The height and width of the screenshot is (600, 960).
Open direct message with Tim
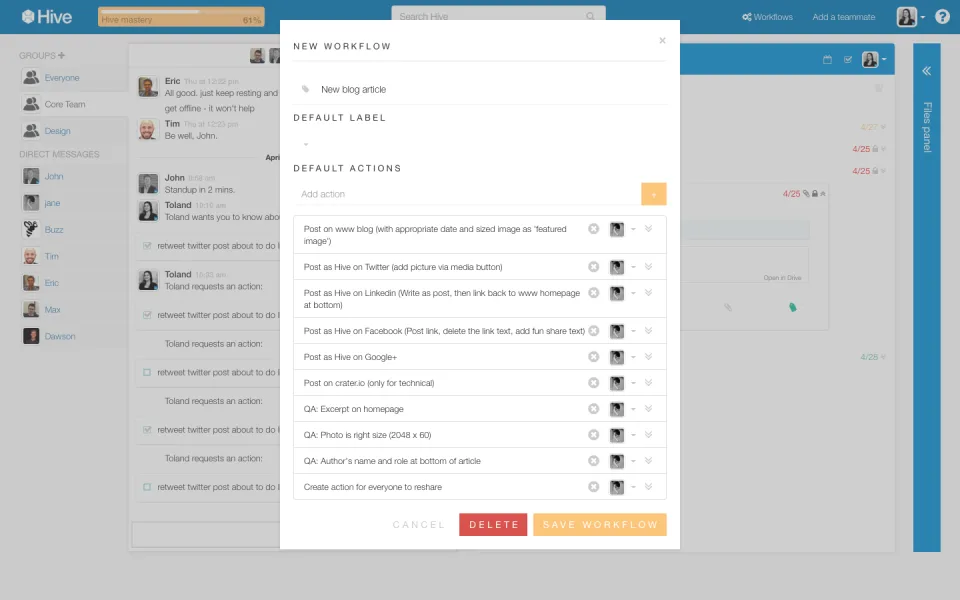point(51,256)
